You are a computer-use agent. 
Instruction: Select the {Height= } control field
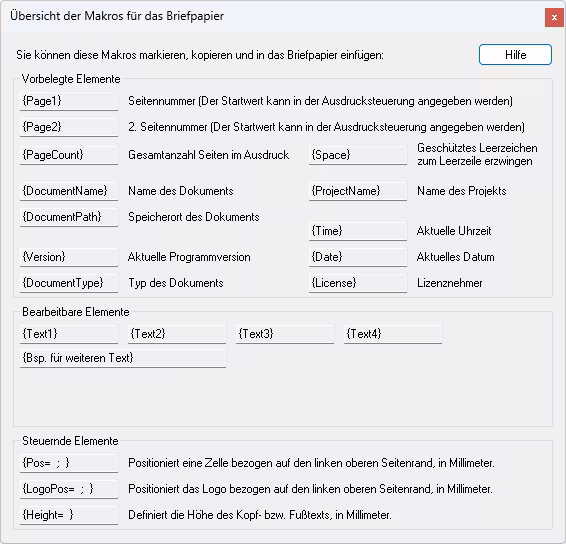click(69, 515)
